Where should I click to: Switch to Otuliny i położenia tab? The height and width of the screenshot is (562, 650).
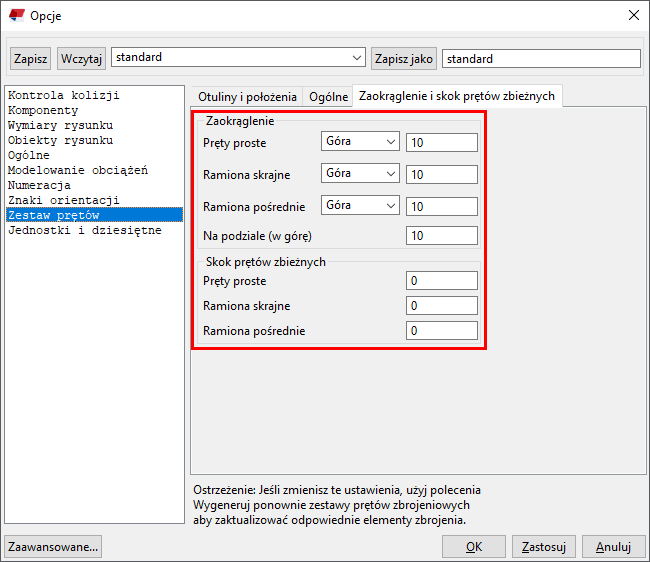(x=247, y=97)
